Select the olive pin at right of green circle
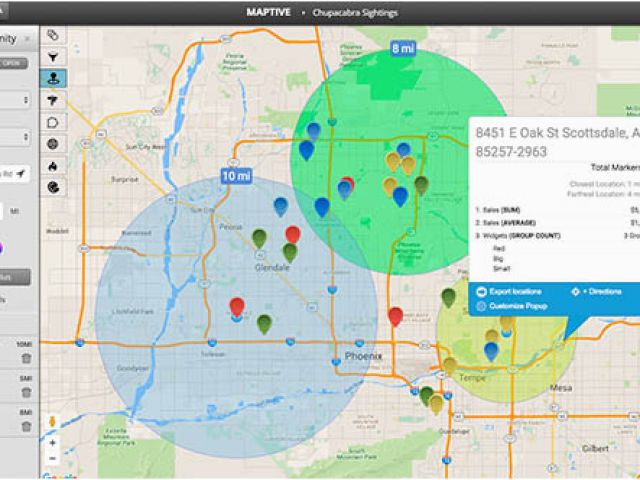Viewport: 640px width, 480px height. 421,185
